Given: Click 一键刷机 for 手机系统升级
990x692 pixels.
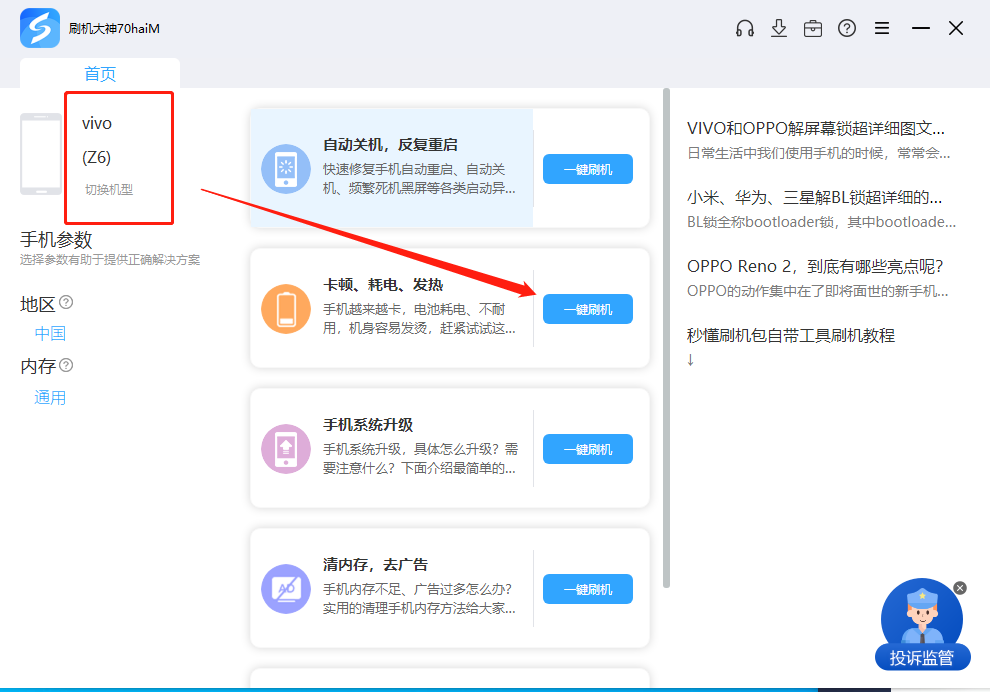Looking at the screenshot, I should tap(588, 450).
